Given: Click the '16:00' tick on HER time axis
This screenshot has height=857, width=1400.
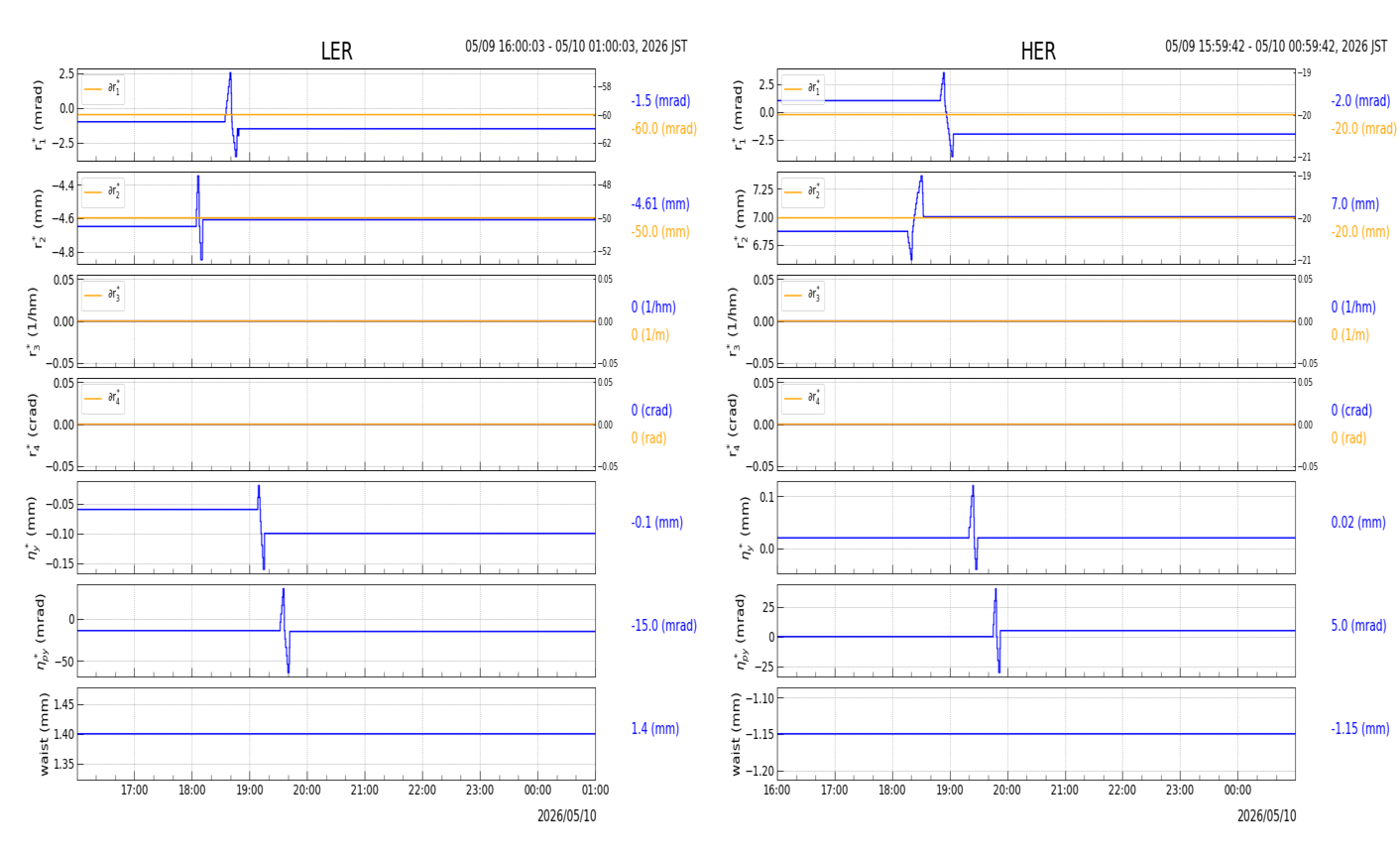Looking at the screenshot, I should coord(777,791).
